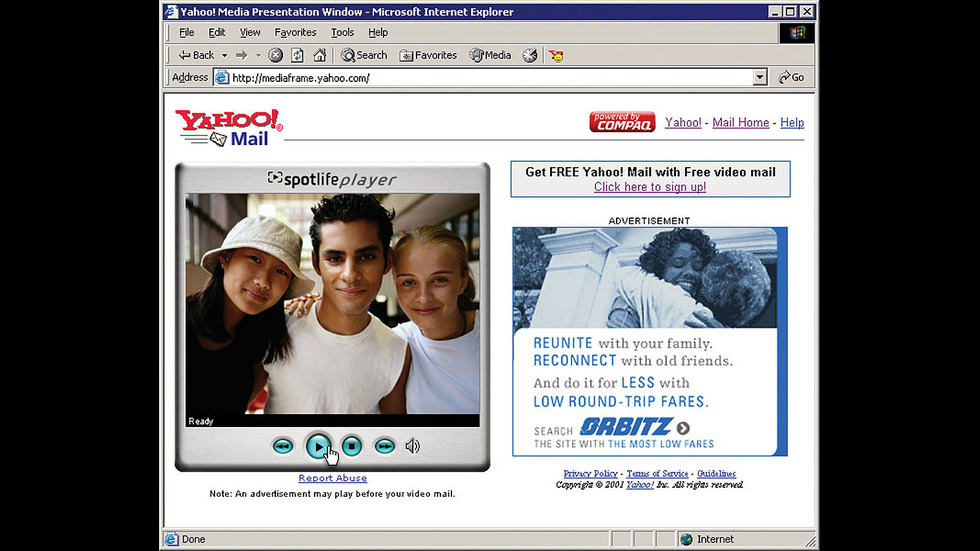This screenshot has height=551, width=980.
Task: Go to browser Home icon
Action: coord(320,56)
